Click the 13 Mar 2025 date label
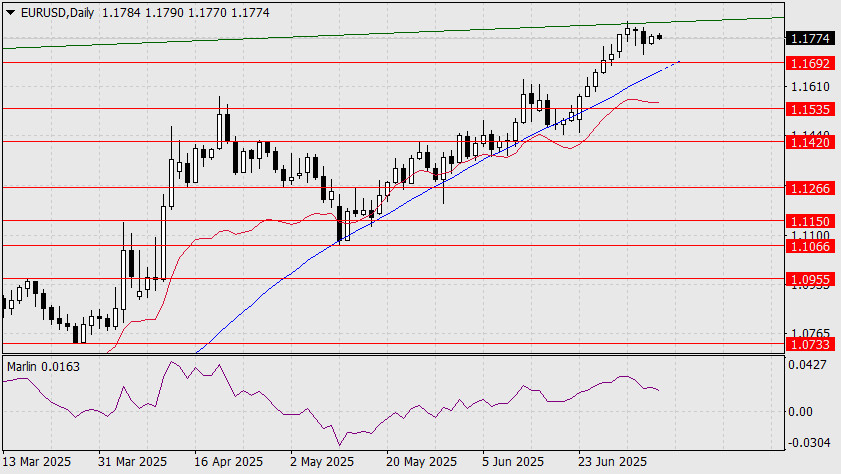This screenshot has width=841, height=474. click(x=36, y=462)
